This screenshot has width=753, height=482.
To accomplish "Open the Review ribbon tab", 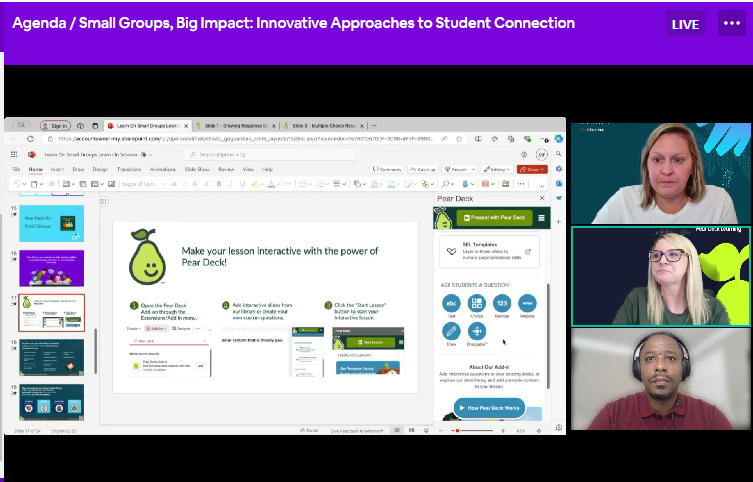I will coord(226,169).
